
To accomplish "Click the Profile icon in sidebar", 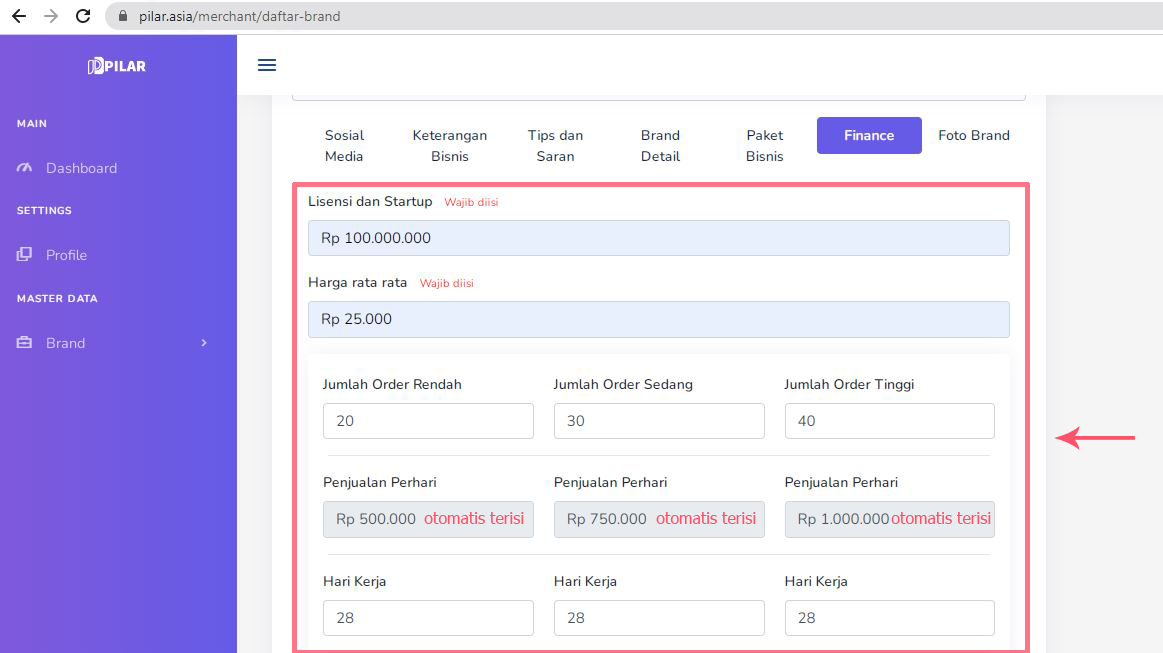I will (x=25, y=255).
